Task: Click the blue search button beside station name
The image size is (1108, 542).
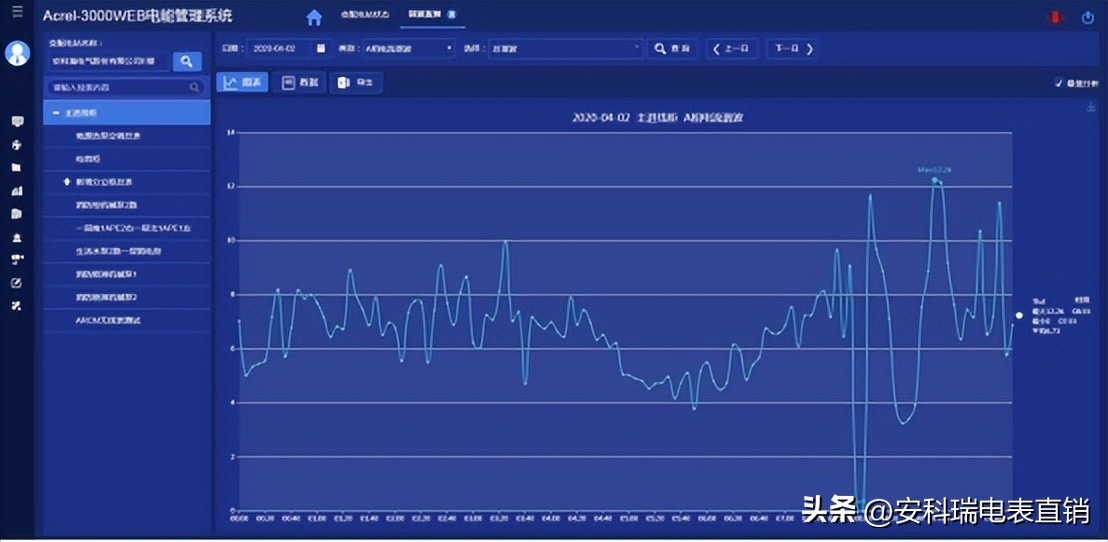Action: (x=187, y=61)
